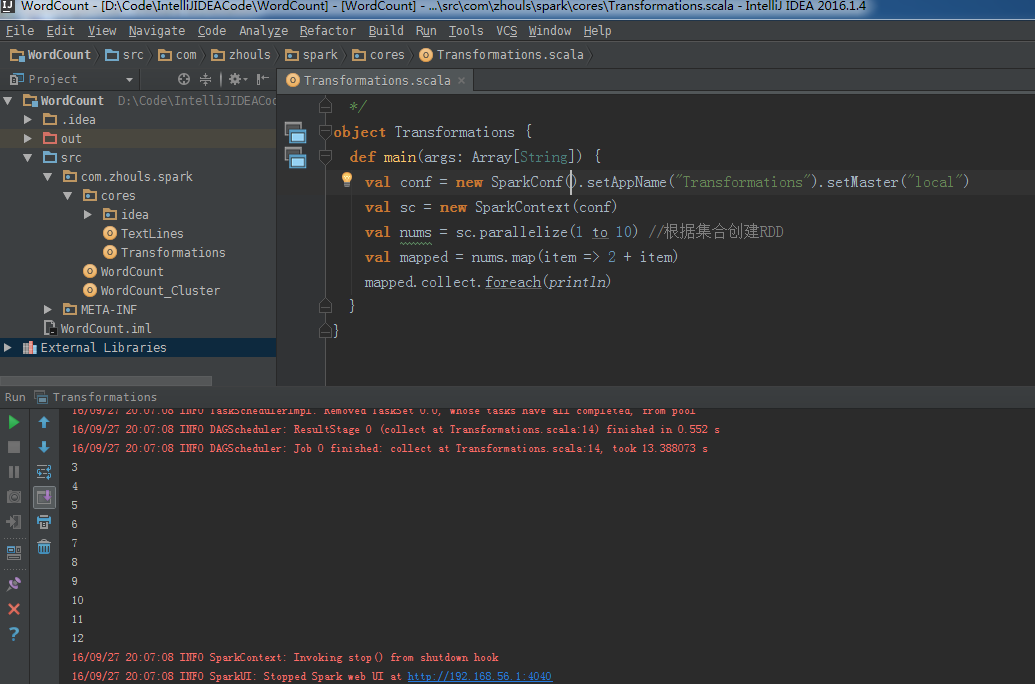Collapse the com.zhouls.spark package arrow
Image resolution: width=1035 pixels, height=684 pixels.
pyautogui.click(x=48, y=177)
